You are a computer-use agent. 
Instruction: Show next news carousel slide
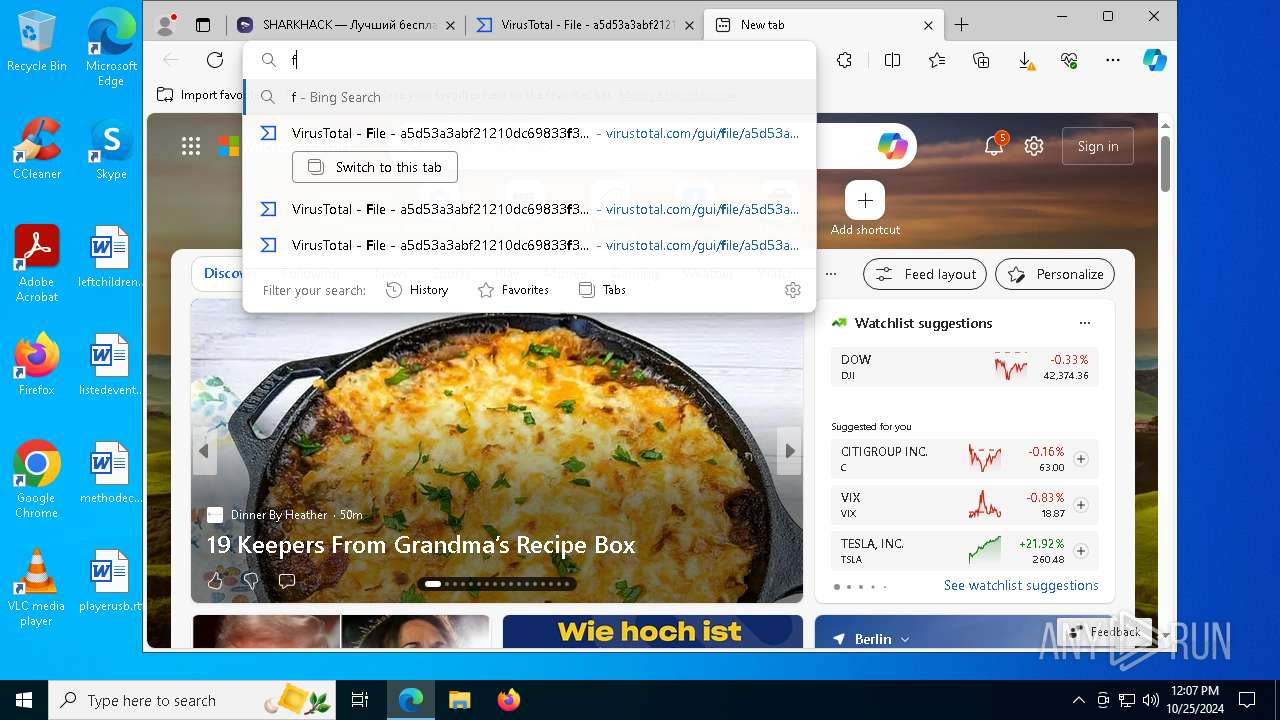[x=790, y=451]
